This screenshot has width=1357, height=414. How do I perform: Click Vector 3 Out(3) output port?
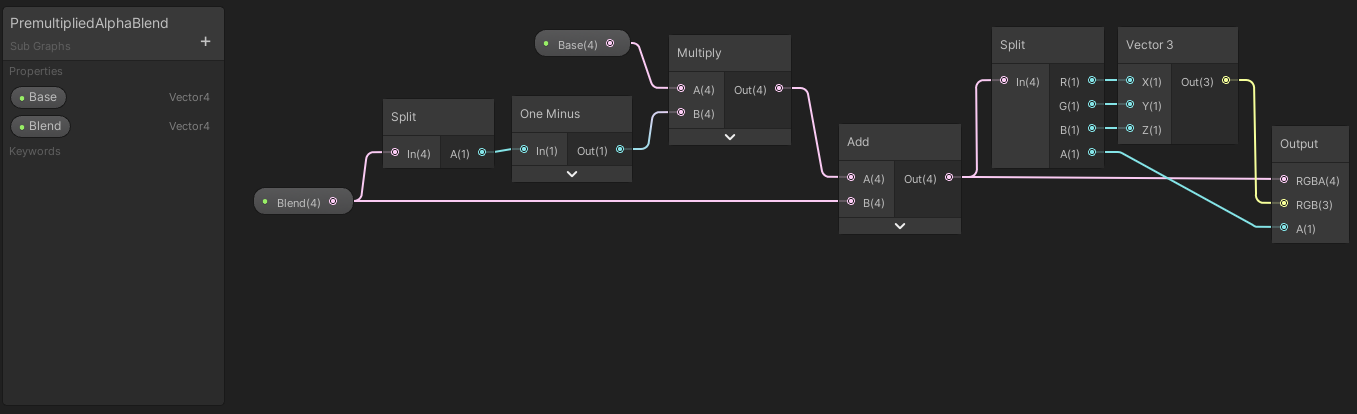coord(1226,81)
